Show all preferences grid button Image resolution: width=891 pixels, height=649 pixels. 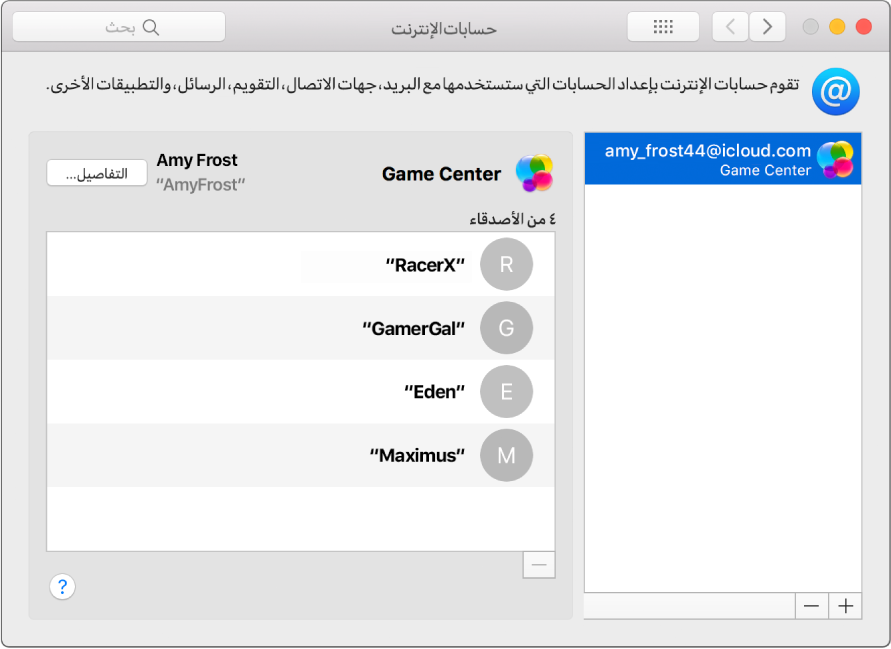[x=663, y=27]
